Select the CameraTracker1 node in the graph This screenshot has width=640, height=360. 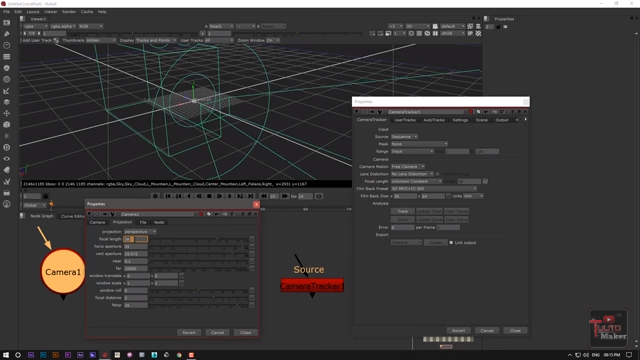click(x=312, y=286)
